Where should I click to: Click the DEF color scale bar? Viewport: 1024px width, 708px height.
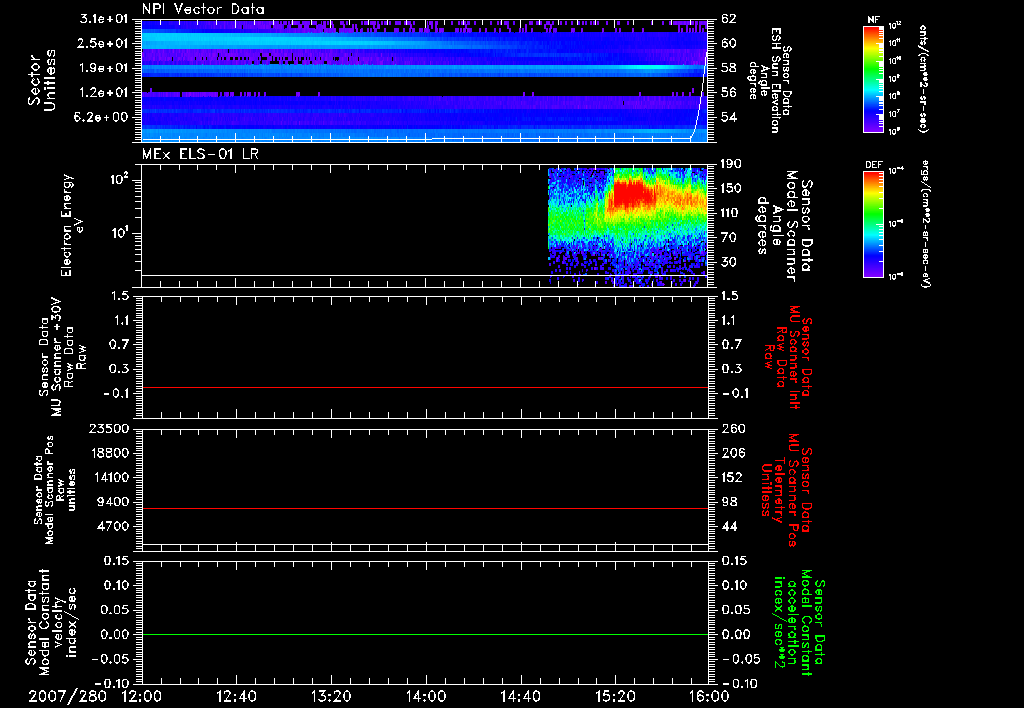click(x=873, y=224)
